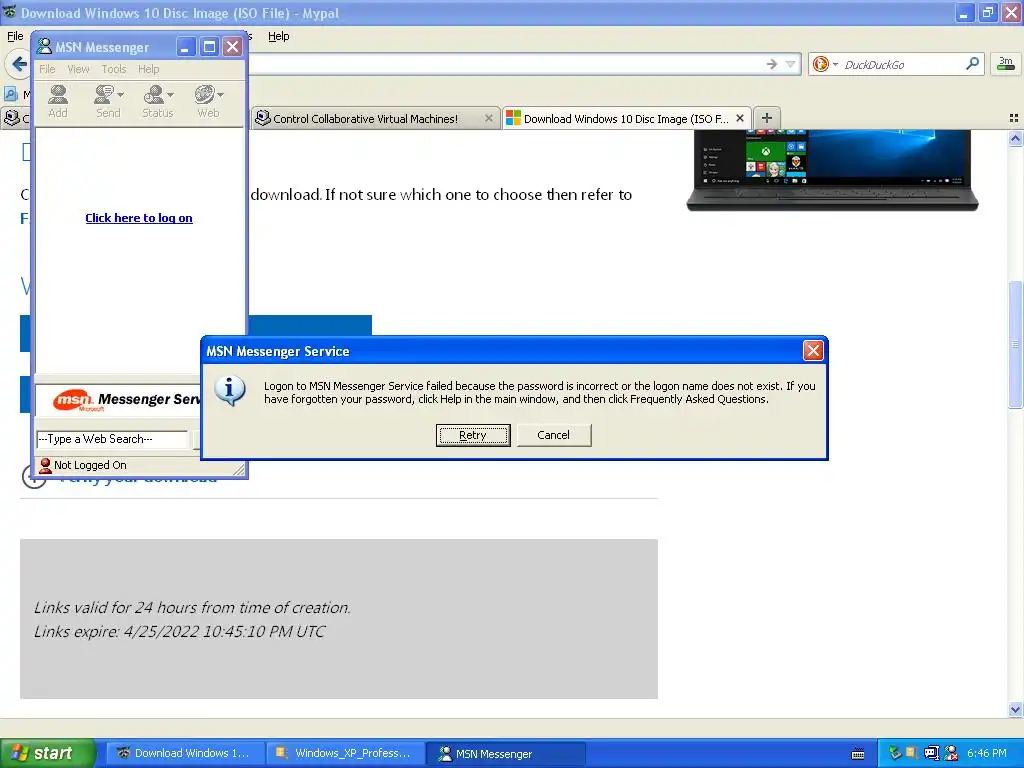Click the 'Type a Web Search' input field
Image resolution: width=1024 pixels, height=768 pixels.
tap(112, 439)
